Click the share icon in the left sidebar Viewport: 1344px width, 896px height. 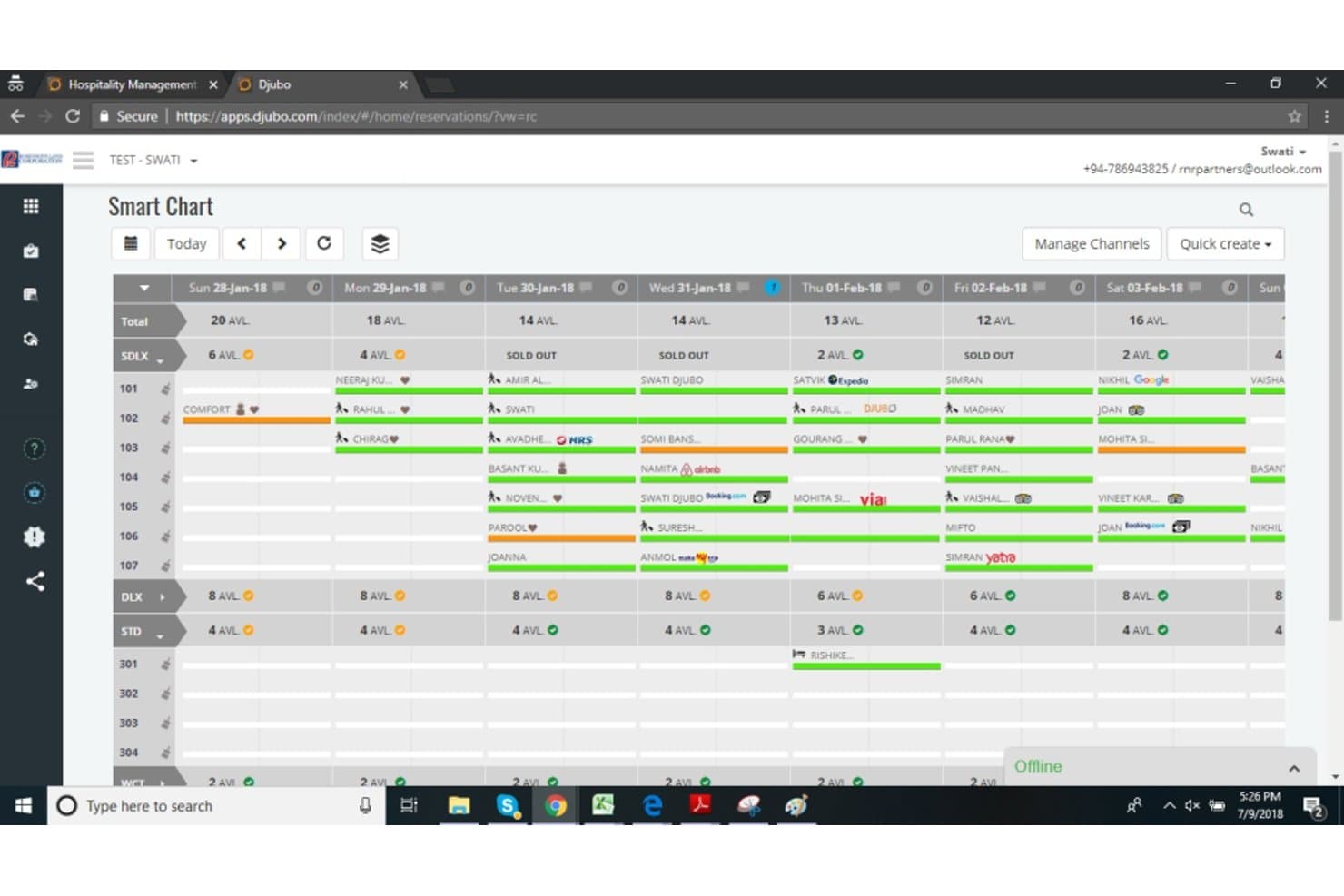click(35, 581)
